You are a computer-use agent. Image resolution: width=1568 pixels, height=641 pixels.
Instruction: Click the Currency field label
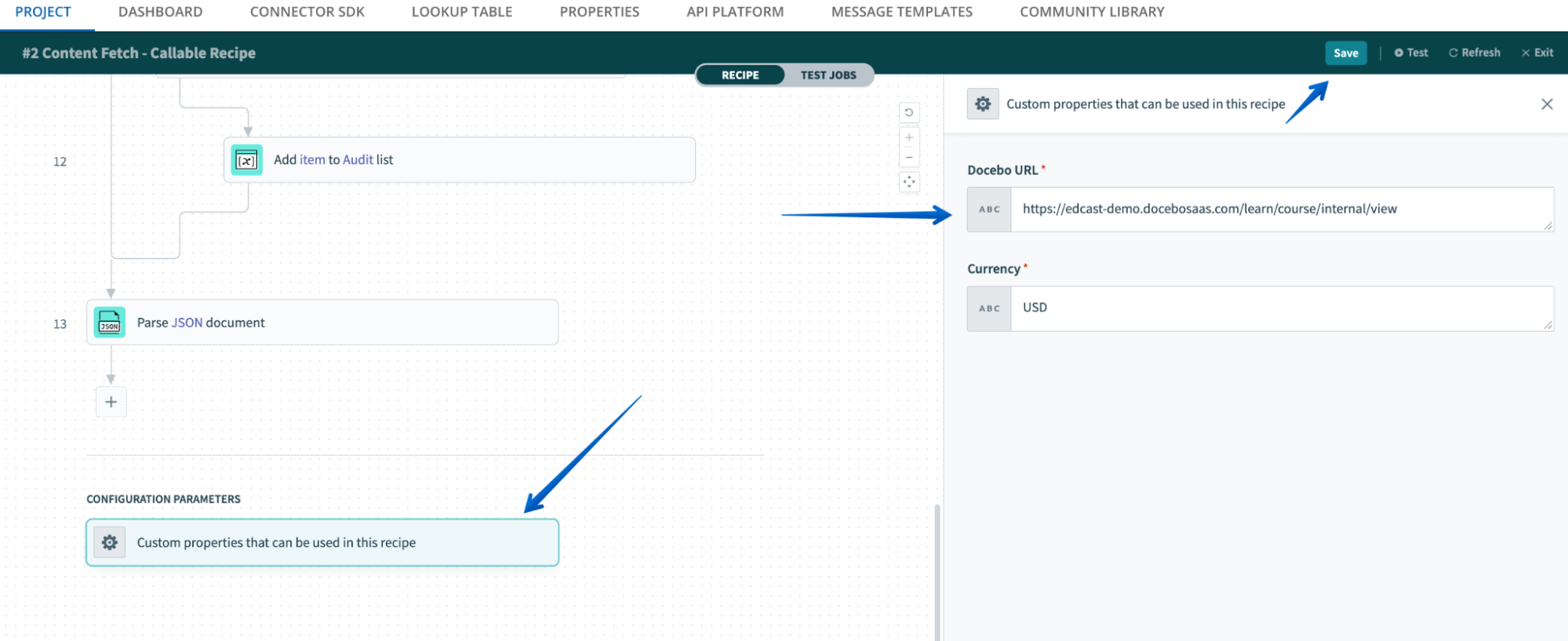tap(994, 269)
